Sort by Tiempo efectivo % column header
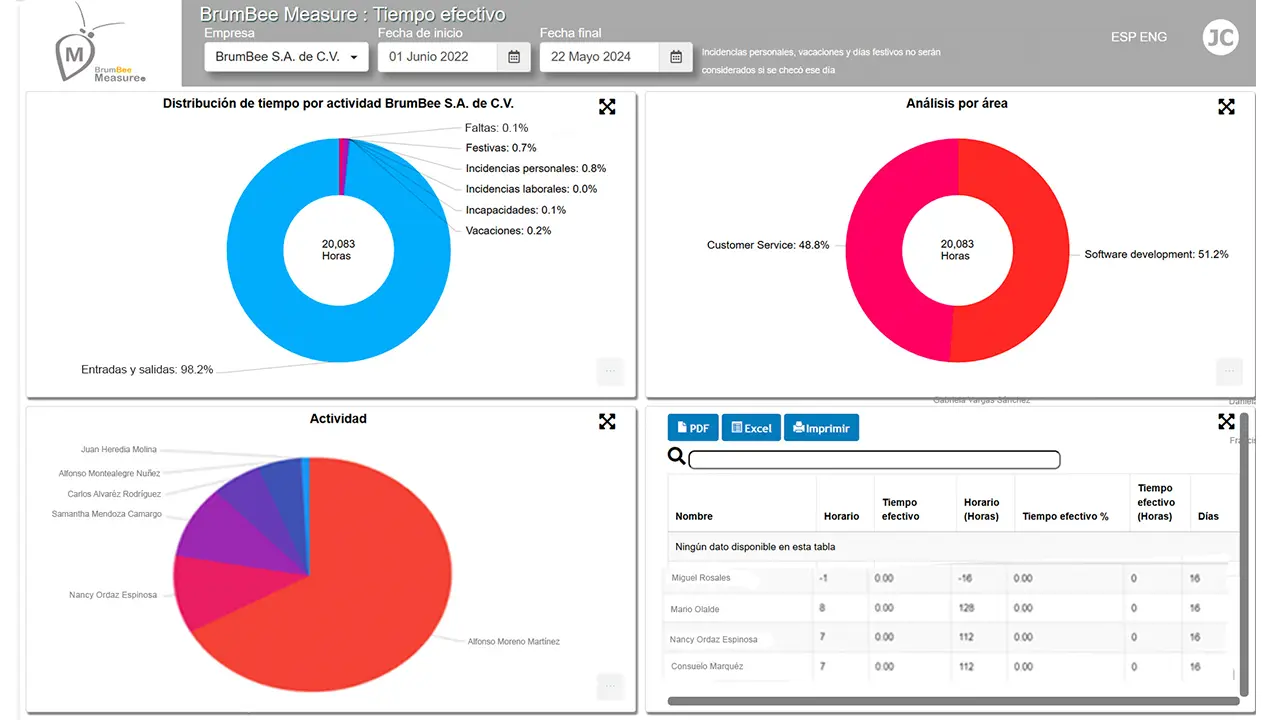The height and width of the screenshot is (720, 1280). pos(1072,503)
